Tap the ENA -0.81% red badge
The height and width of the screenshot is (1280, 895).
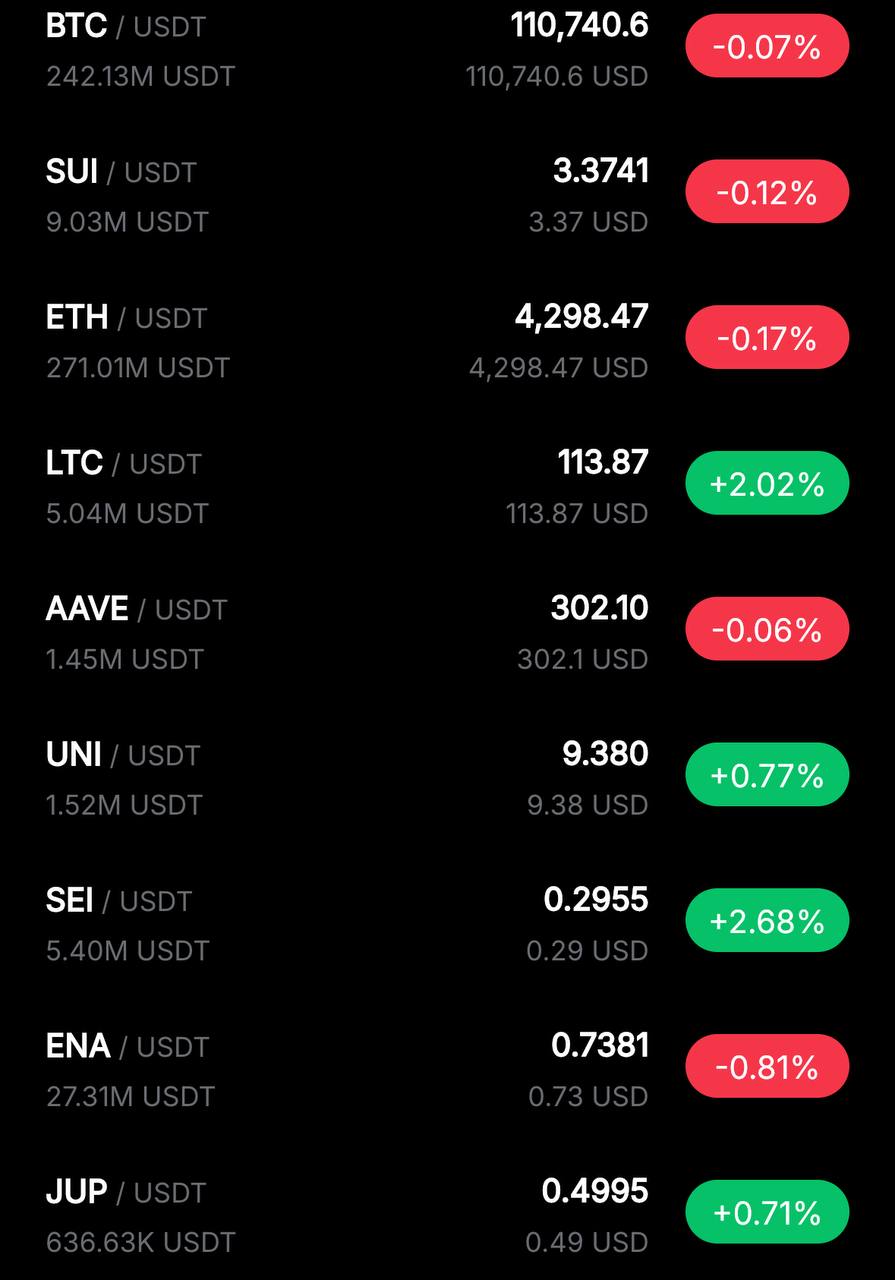[x=767, y=1067]
